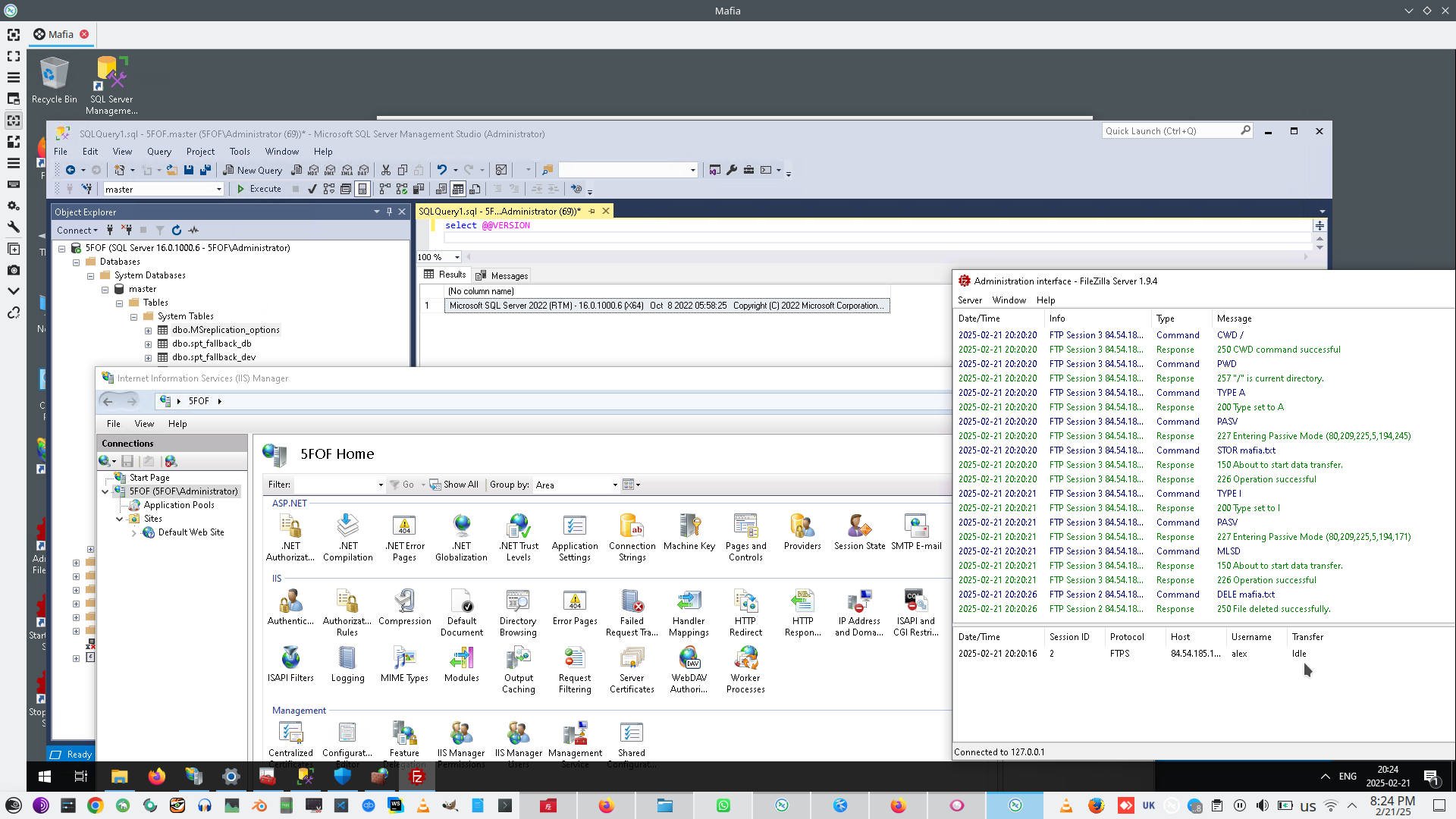Click the Execute button
Screen dimensions: 1456x819
259,190
